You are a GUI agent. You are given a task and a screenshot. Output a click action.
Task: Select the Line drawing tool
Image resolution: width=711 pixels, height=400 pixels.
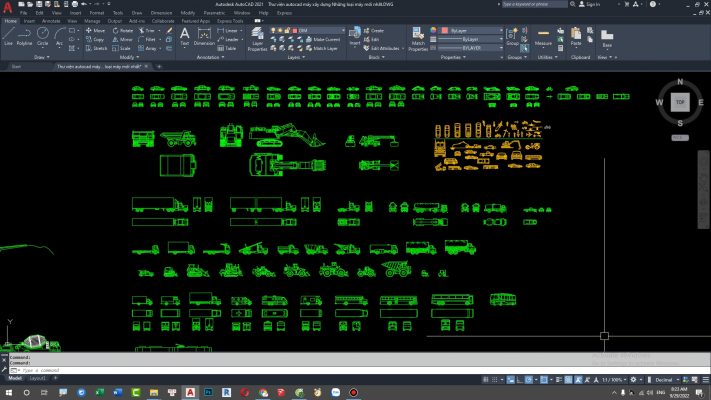pos(8,36)
